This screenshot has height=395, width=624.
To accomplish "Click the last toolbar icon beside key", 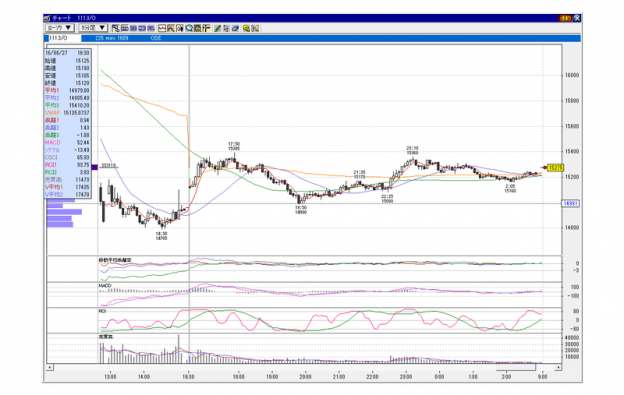I will pyautogui.click(x=255, y=28).
